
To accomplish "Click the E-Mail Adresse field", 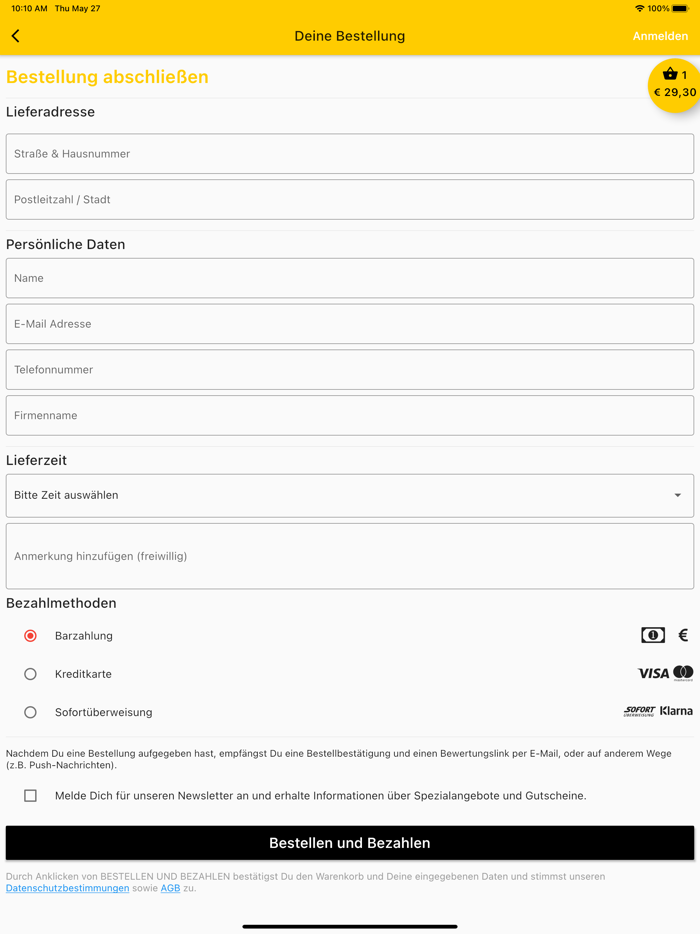I will (x=350, y=324).
